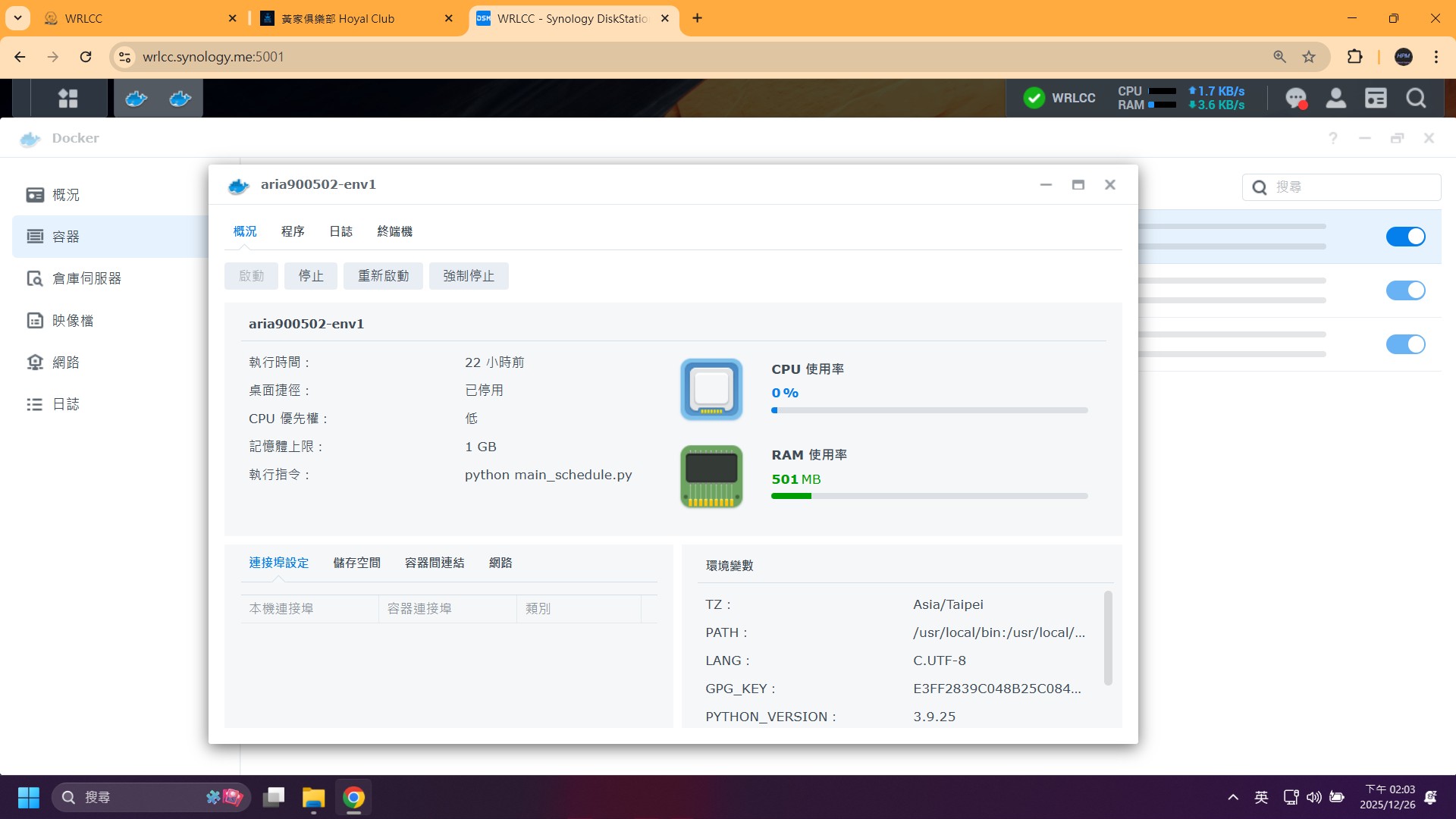Select the 映像檔 sidebar item
Image resolution: width=1456 pixels, height=819 pixels.
[73, 321]
